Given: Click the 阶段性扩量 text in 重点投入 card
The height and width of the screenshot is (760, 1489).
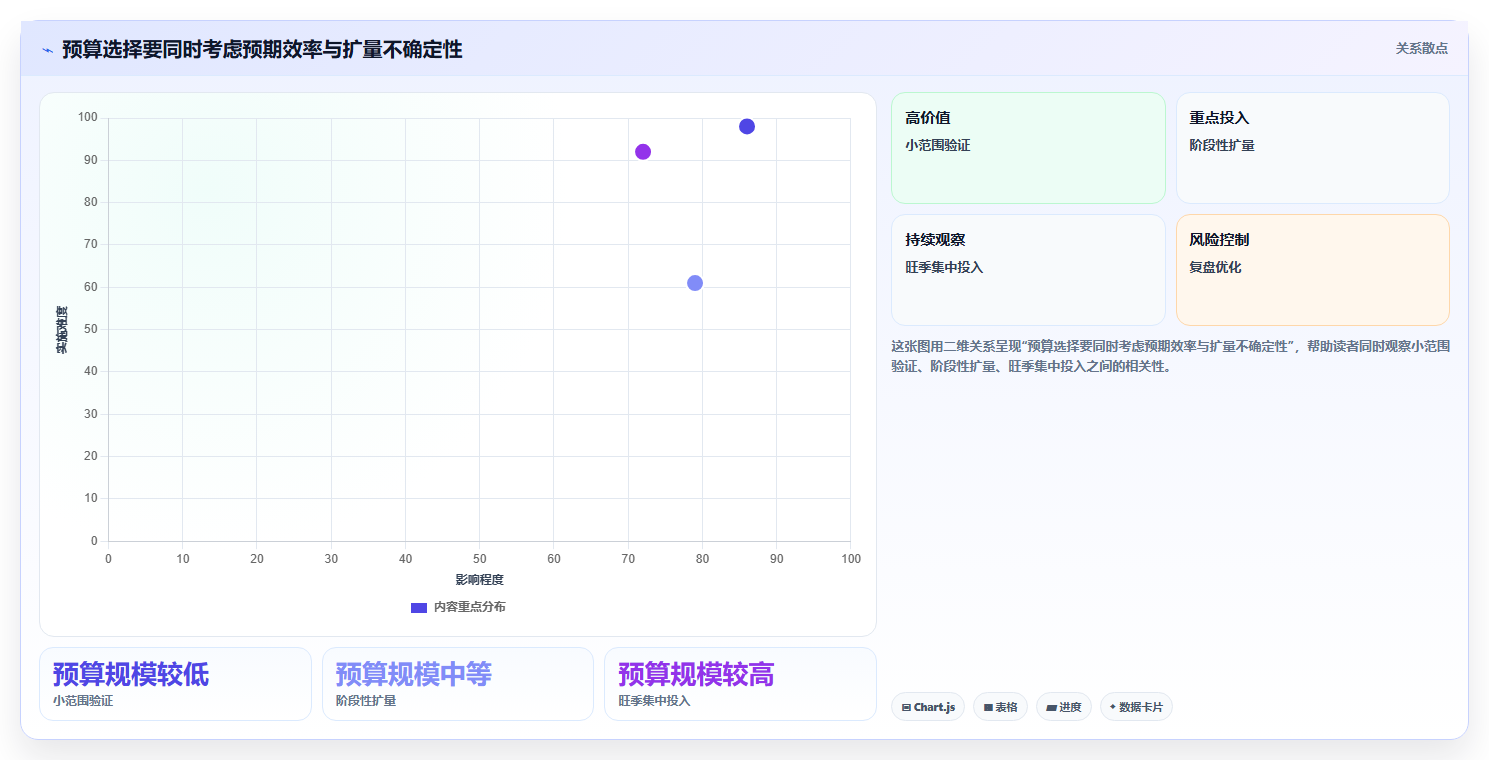Looking at the screenshot, I should pos(1221,145).
